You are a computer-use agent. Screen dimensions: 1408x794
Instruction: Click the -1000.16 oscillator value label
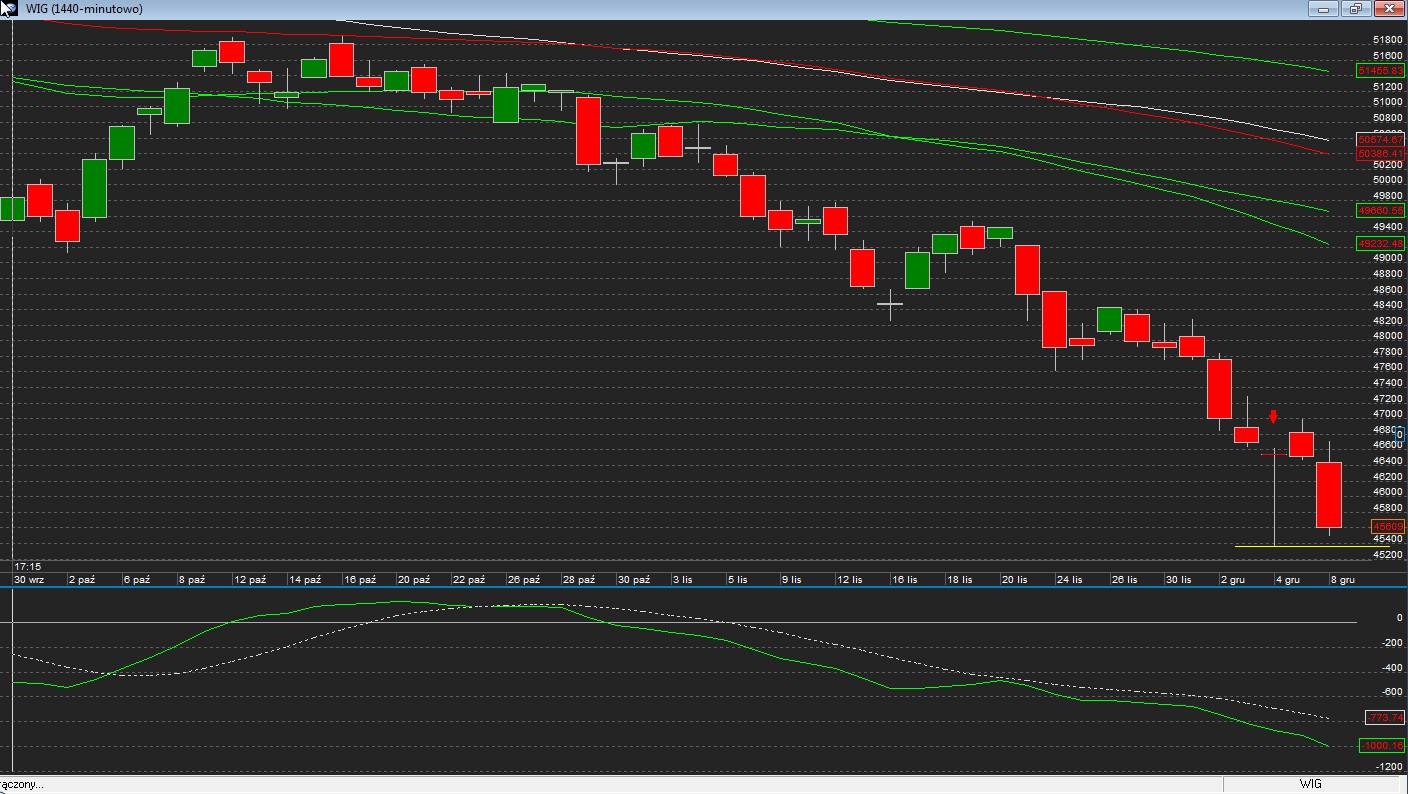coord(1381,746)
